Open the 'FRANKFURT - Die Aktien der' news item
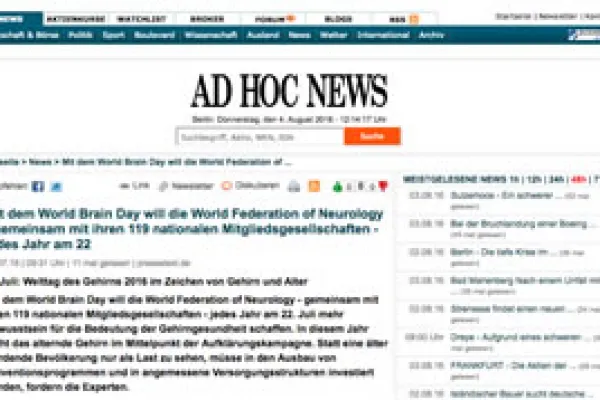600x400 pixels. 508,366
